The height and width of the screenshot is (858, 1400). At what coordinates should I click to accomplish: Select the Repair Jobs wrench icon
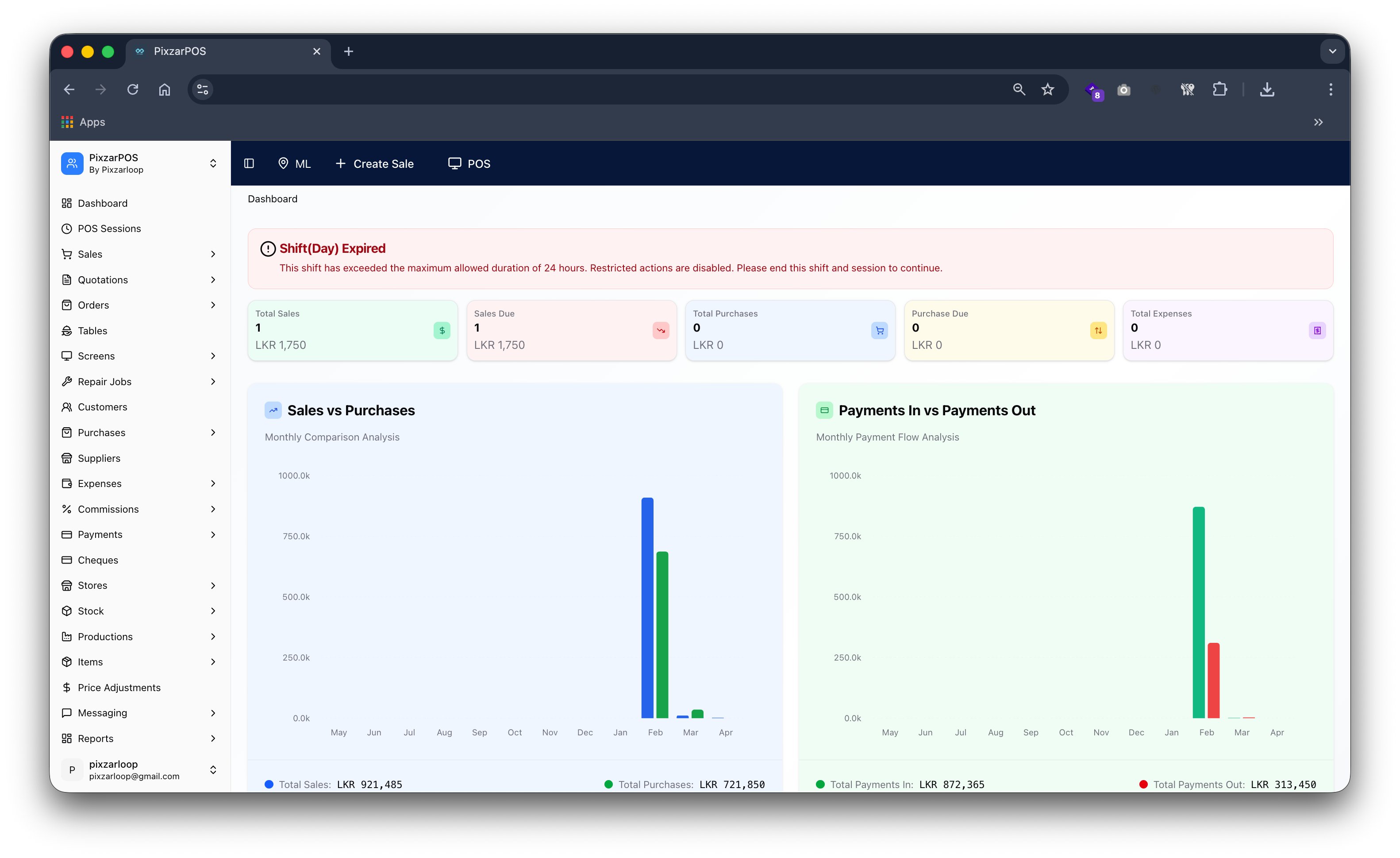pyautogui.click(x=67, y=382)
